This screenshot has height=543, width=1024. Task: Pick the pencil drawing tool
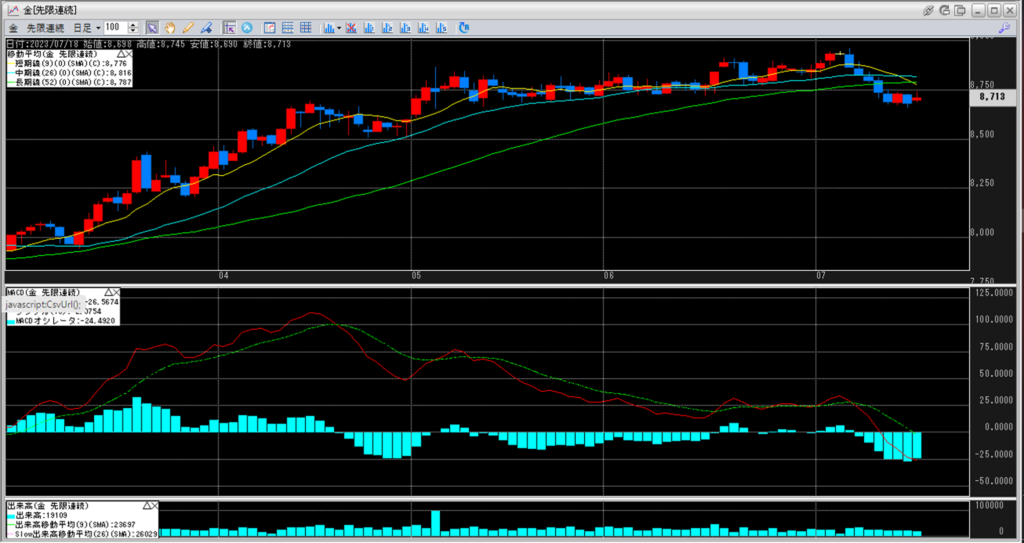click(187, 27)
